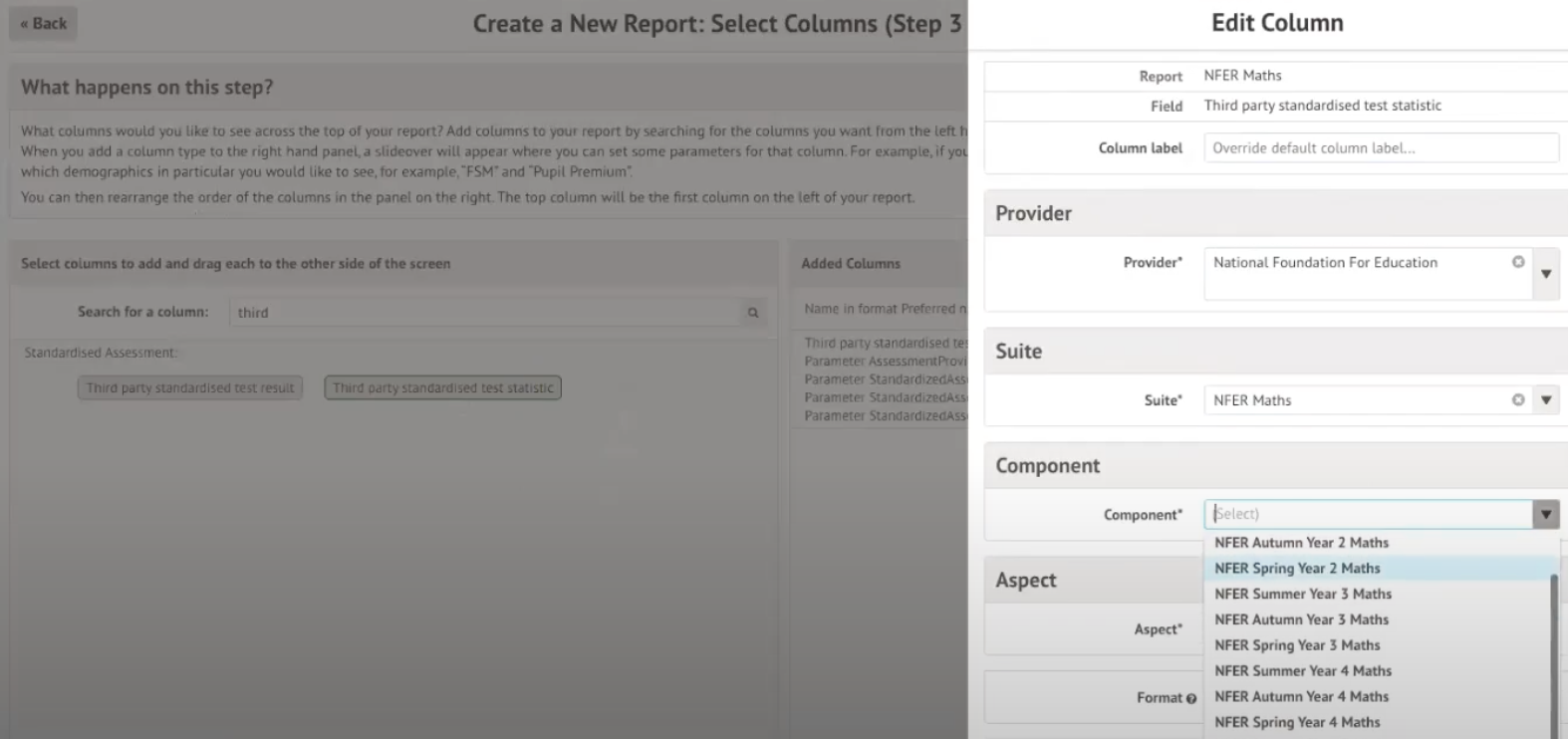Clear the NFER Maths suite selection

(1518, 399)
